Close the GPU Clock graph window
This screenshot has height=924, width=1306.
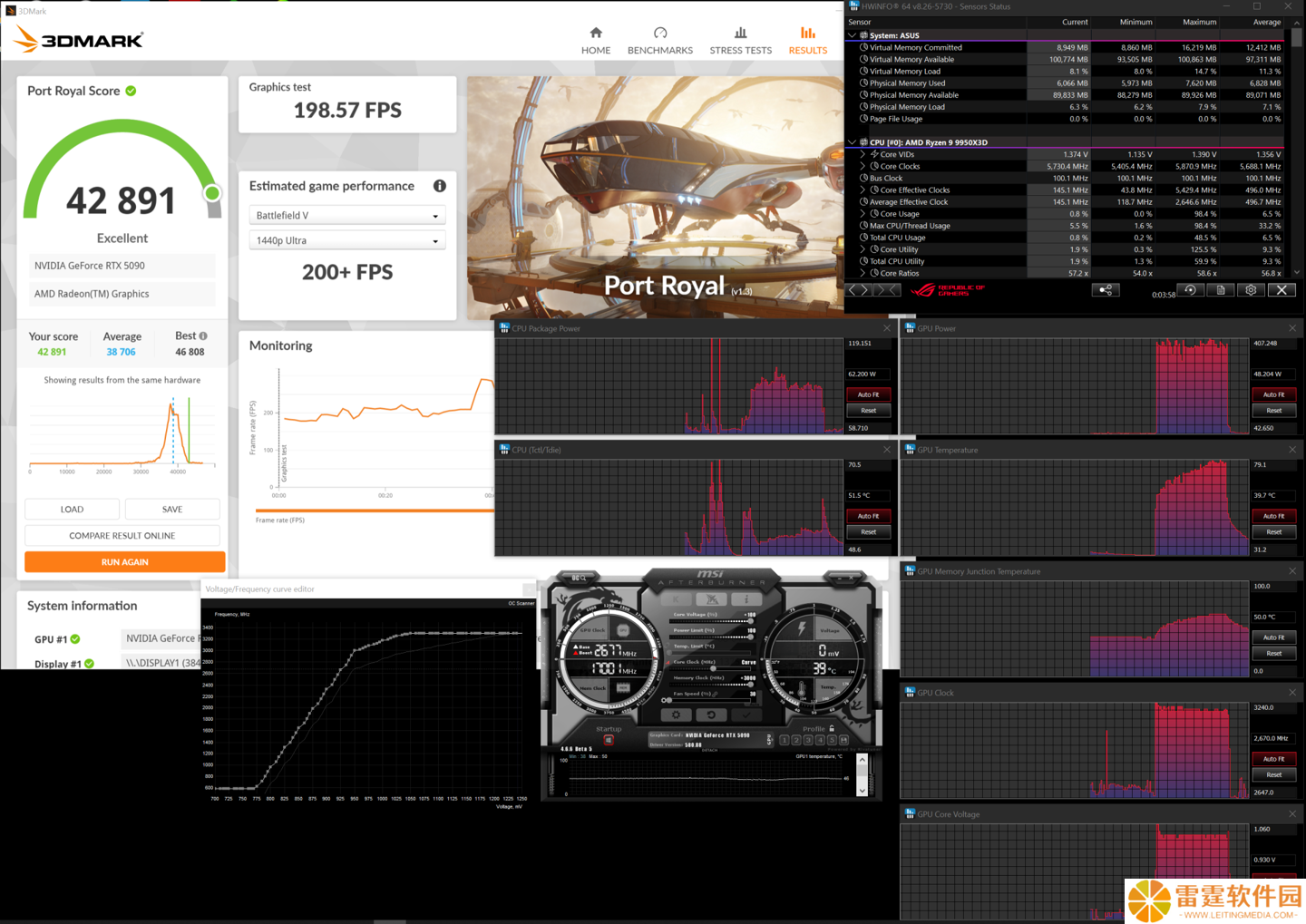[x=1292, y=693]
